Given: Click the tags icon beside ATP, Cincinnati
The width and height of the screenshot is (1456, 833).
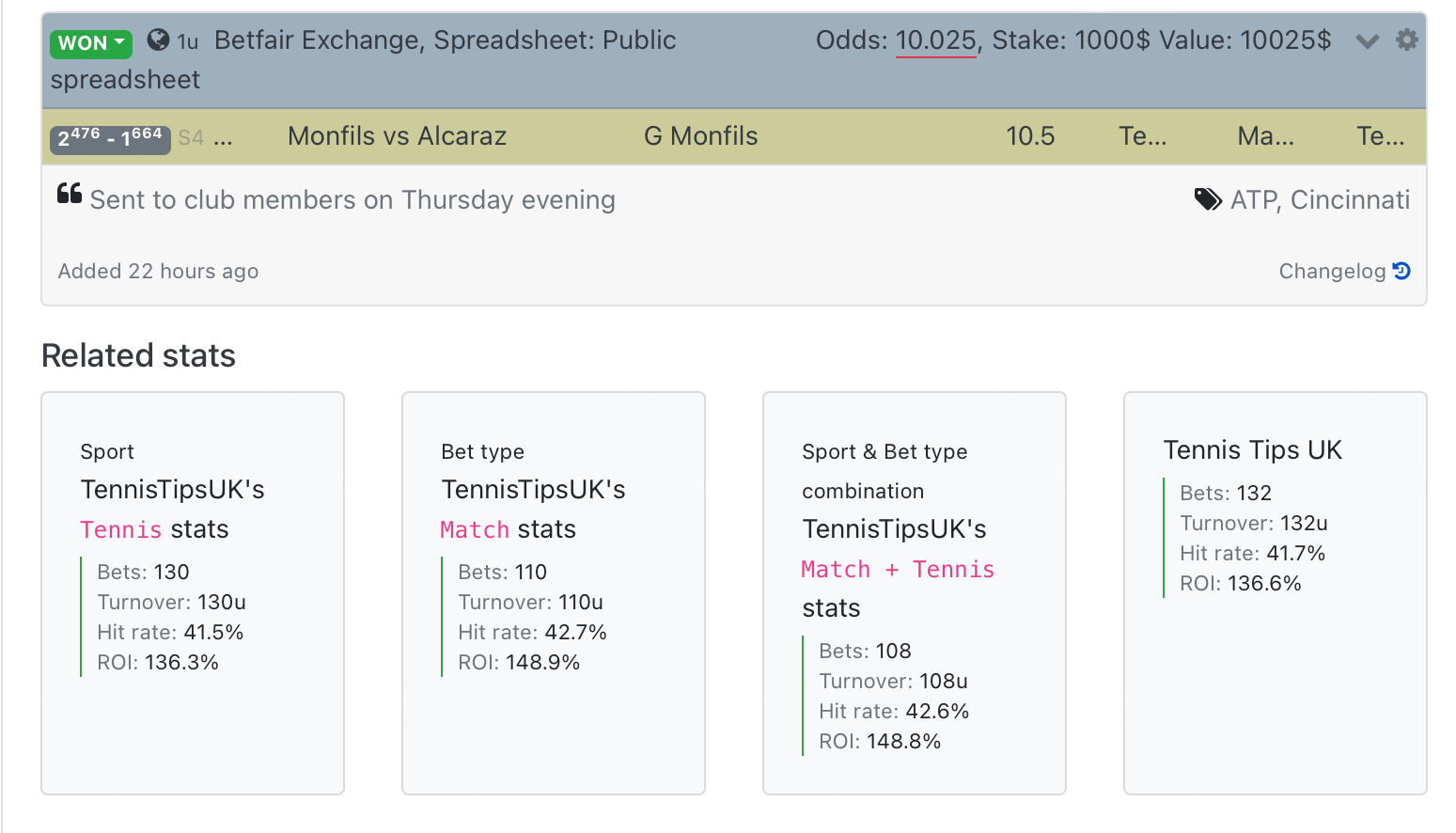Looking at the screenshot, I should 1208,199.
